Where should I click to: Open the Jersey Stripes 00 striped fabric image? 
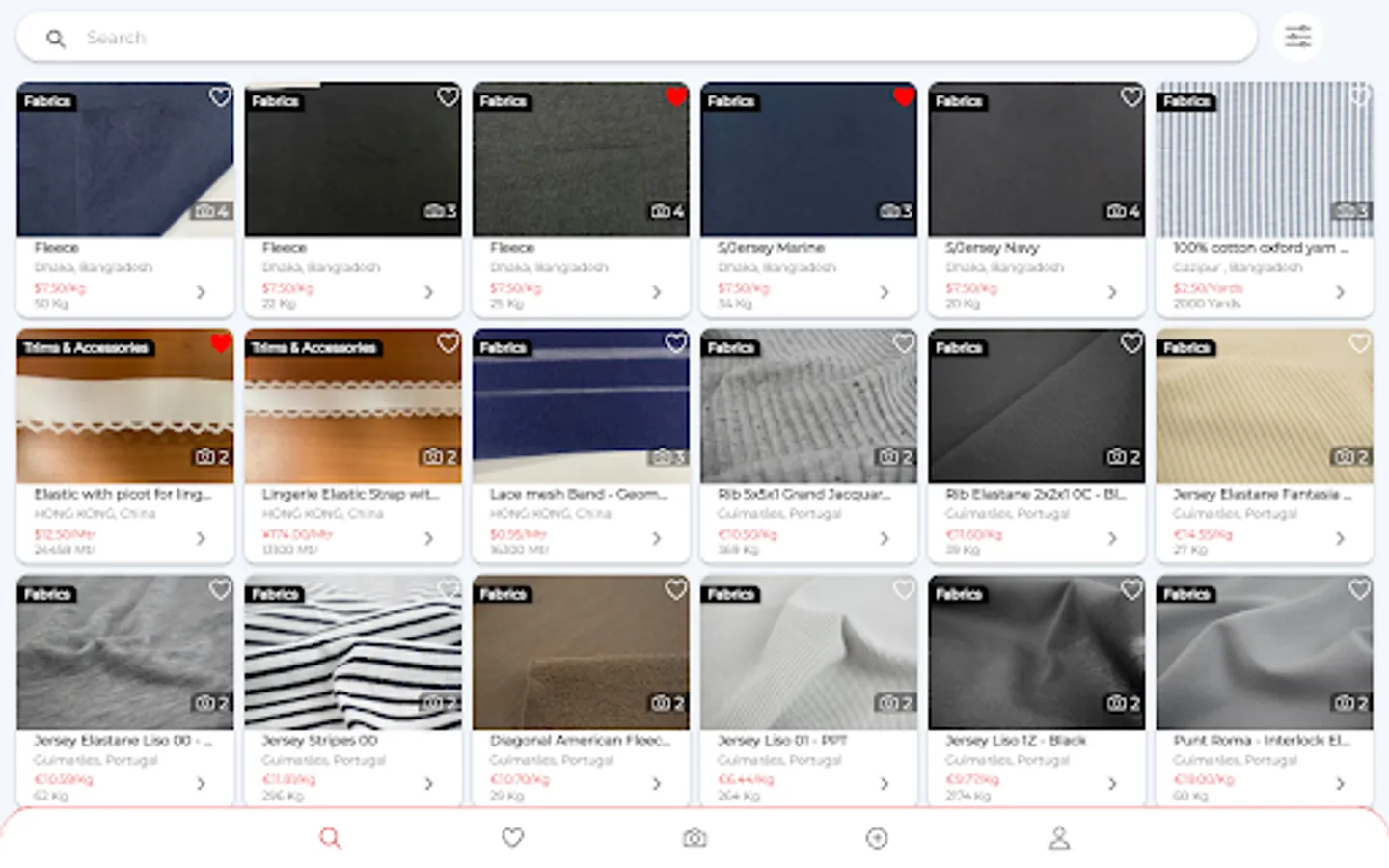point(353,652)
